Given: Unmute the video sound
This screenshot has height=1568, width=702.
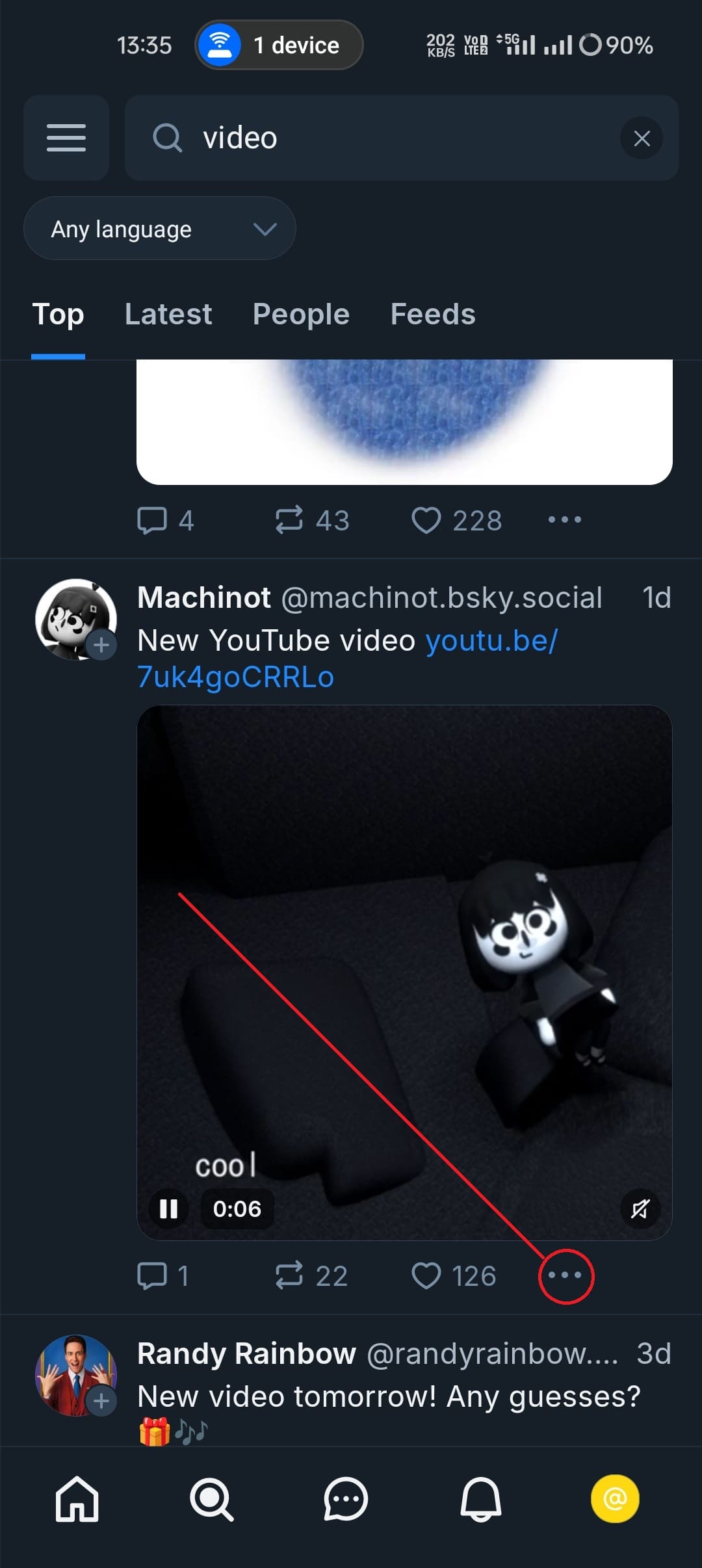Looking at the screenshot, I should click(x=640, y=1209).
